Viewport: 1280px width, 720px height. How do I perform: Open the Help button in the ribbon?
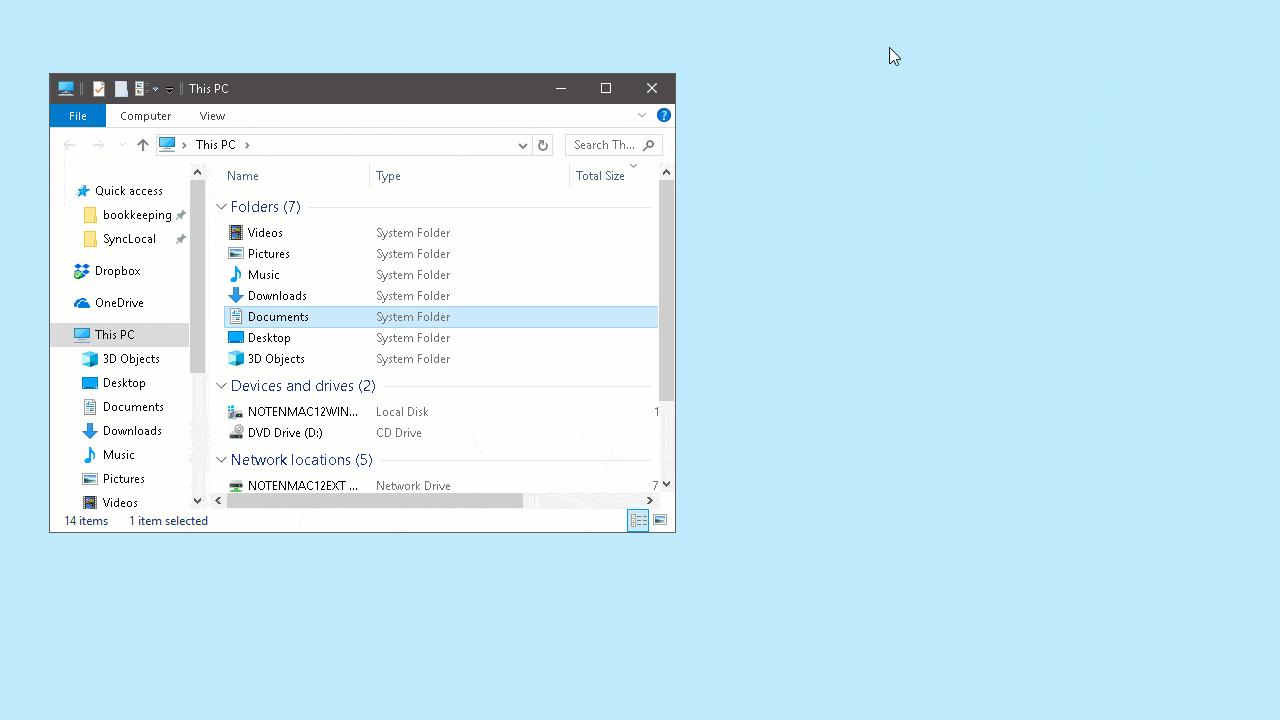pos(664,115)
